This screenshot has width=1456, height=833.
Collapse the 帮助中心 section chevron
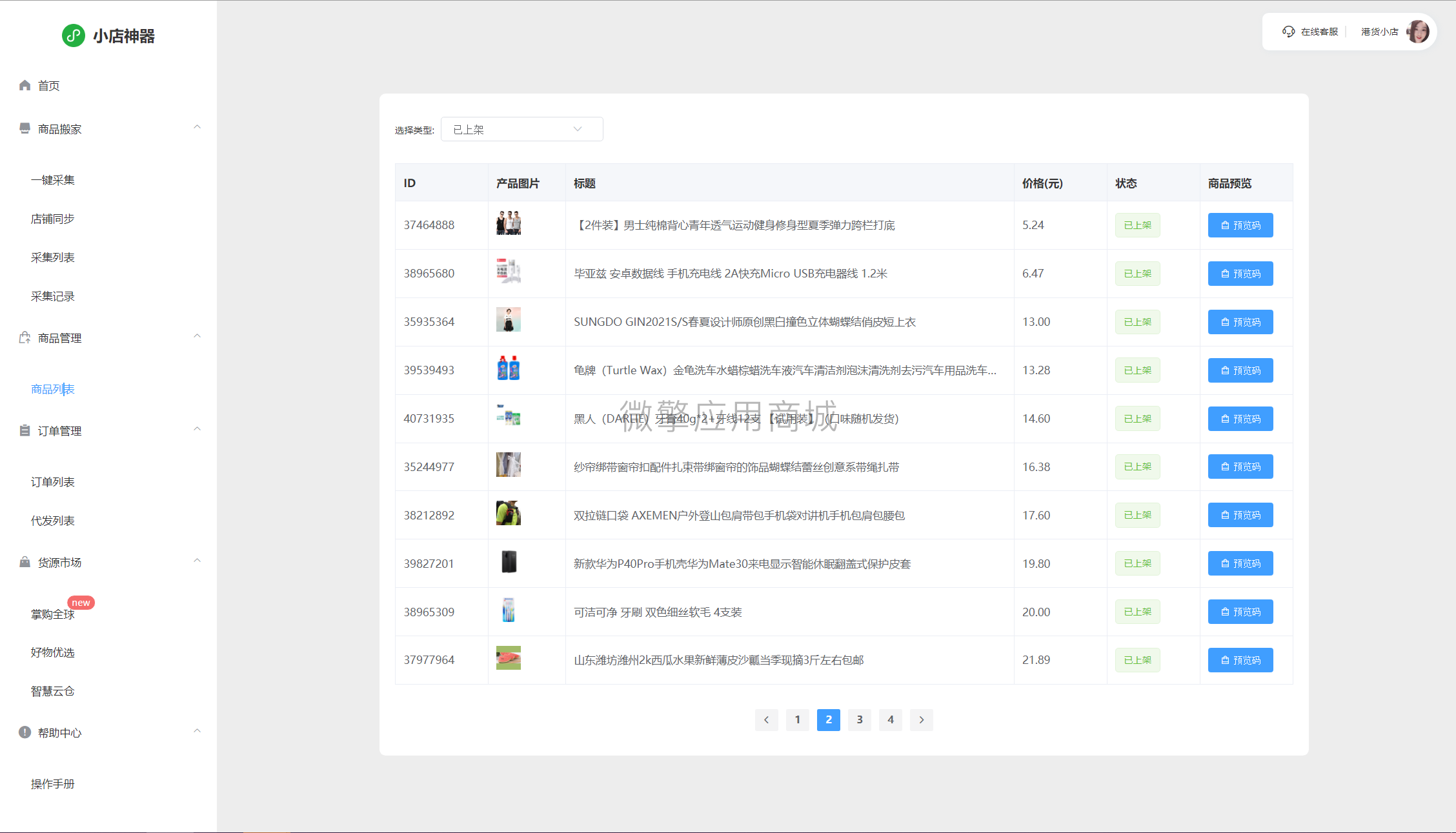click(197, 731)
